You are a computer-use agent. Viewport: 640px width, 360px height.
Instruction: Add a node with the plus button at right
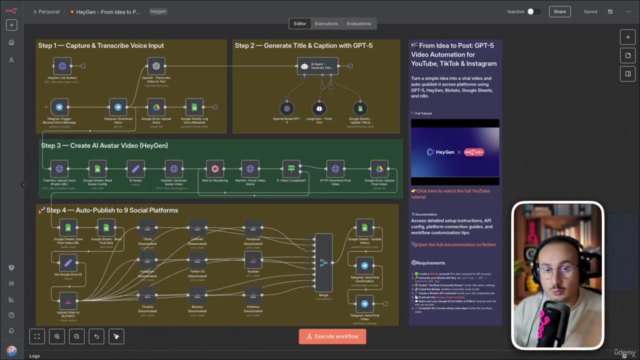628,37
